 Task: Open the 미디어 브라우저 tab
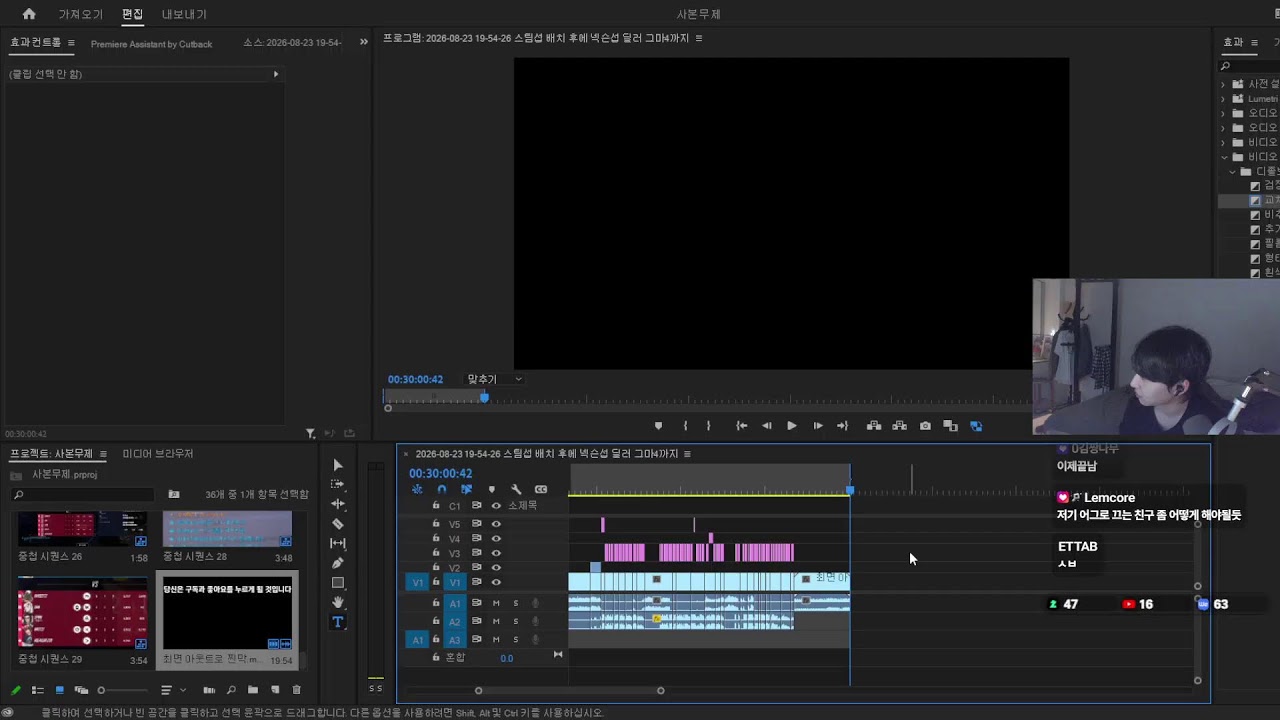tap(158, 454)
